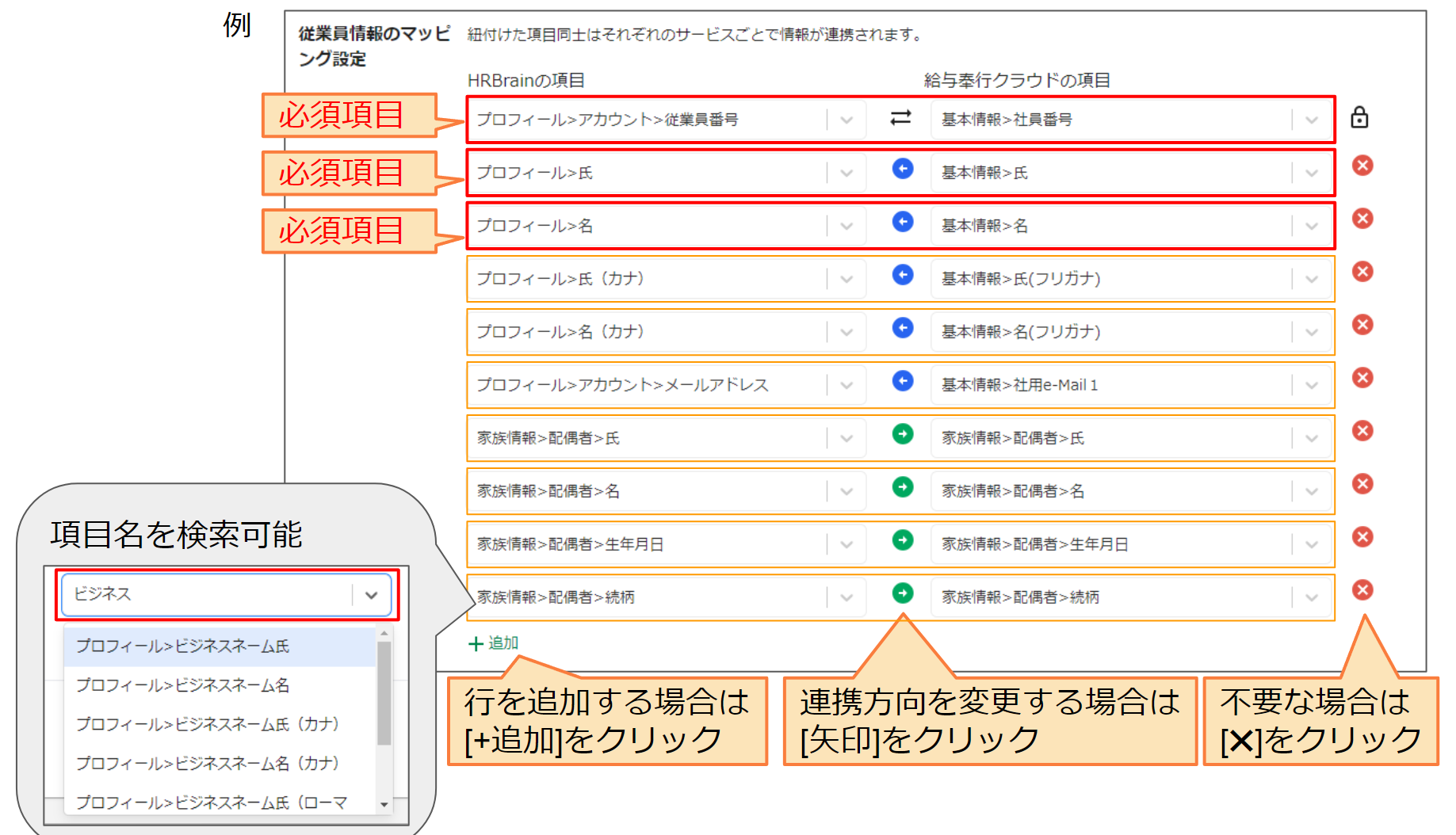This screenshot has width=1456, height=835.
Task: Delete the 家族情報>配偶者>氏 mapping row
Action: pyautogui.click(x=1362, y=431)
